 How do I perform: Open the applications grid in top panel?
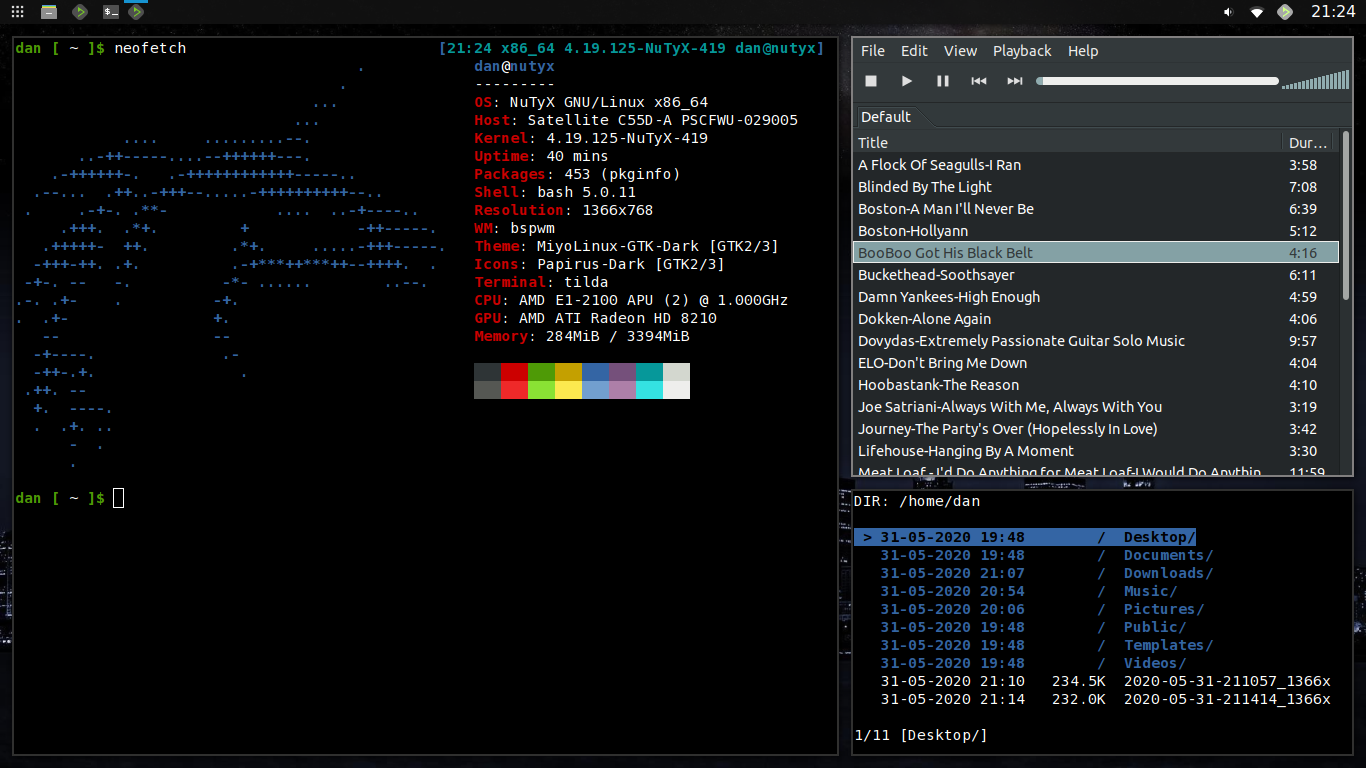click(x=17, y=12)
